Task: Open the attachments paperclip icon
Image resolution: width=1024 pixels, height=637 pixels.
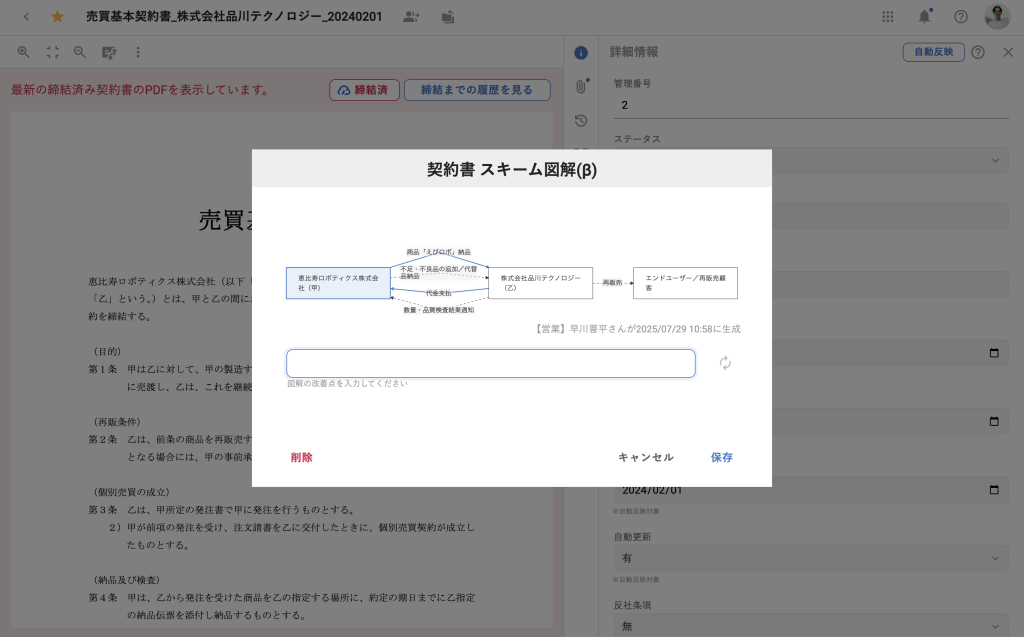Action: pyautogui.click(x=581, y=86)
